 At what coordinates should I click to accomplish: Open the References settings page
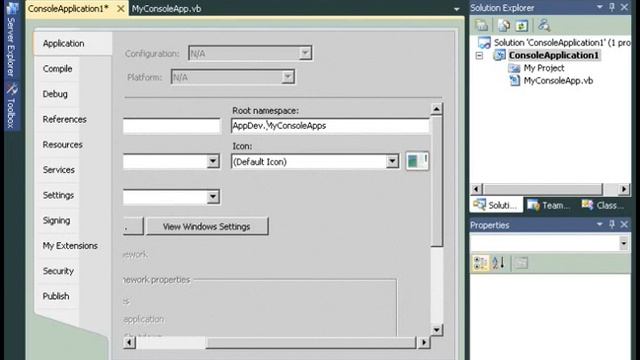point(64,119)
